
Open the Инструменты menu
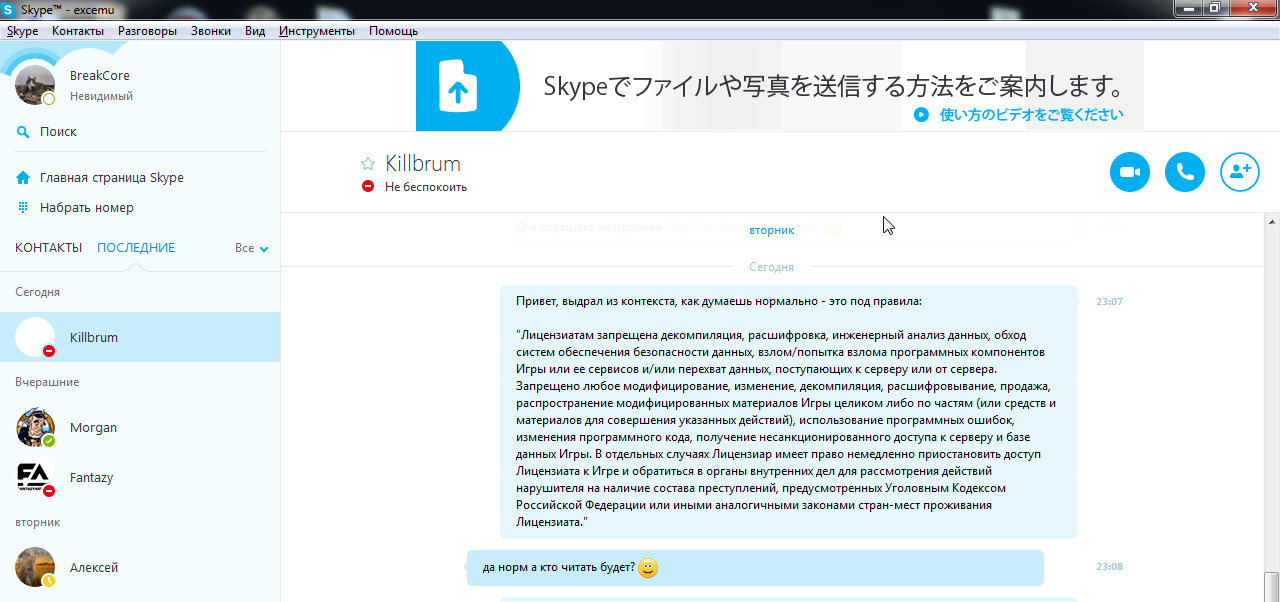click(x=317, y=31)
